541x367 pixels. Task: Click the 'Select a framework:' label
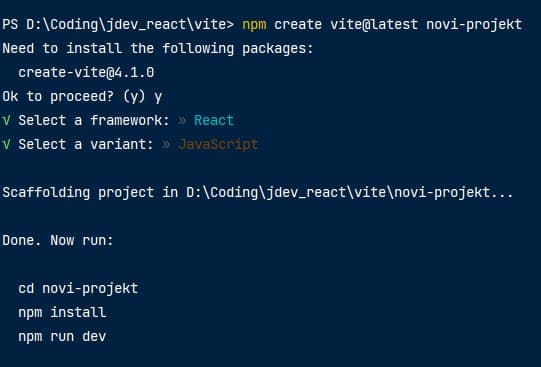[x=94, y=120]
